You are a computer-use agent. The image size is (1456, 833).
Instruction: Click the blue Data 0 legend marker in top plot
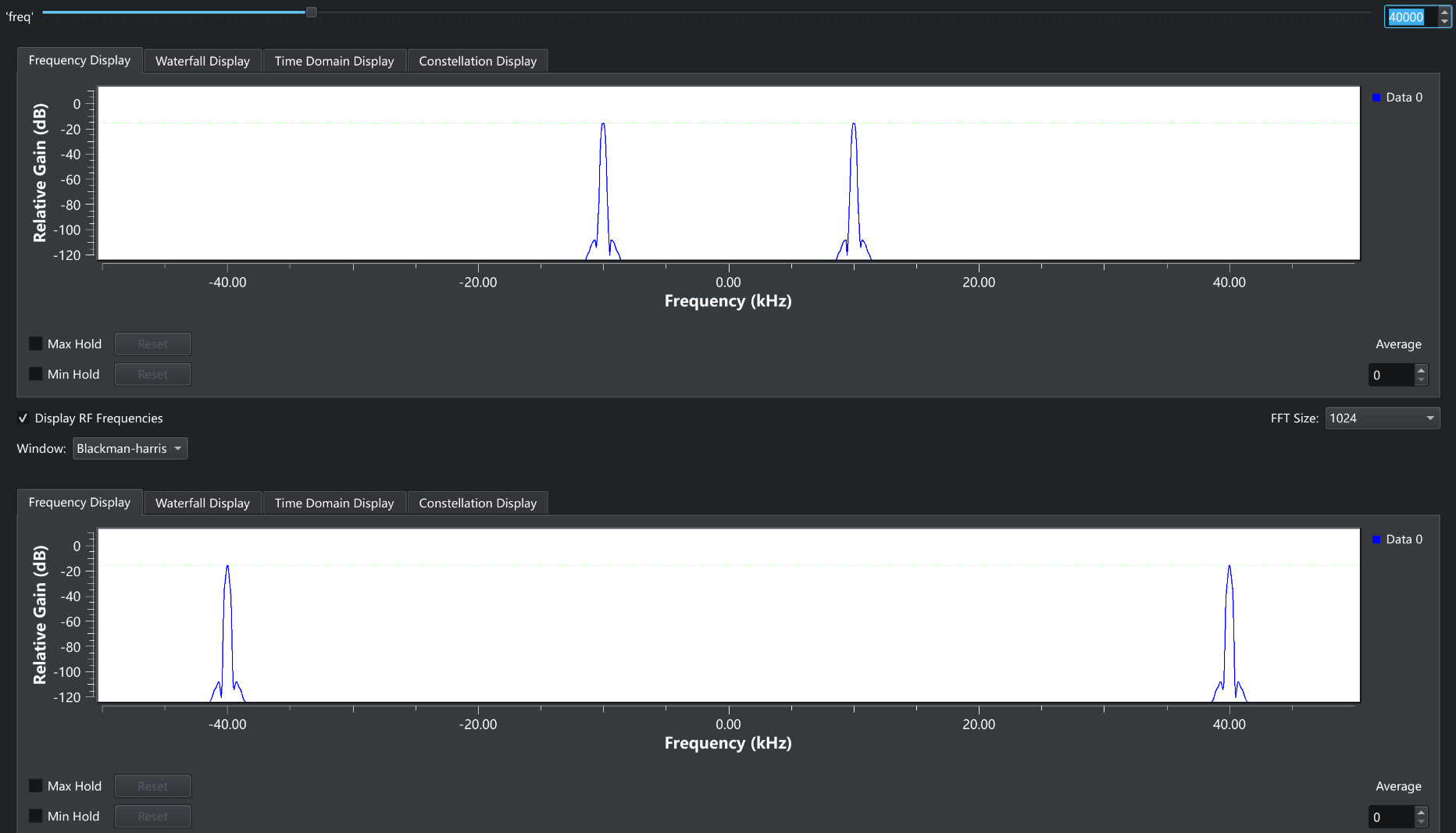1376,98
